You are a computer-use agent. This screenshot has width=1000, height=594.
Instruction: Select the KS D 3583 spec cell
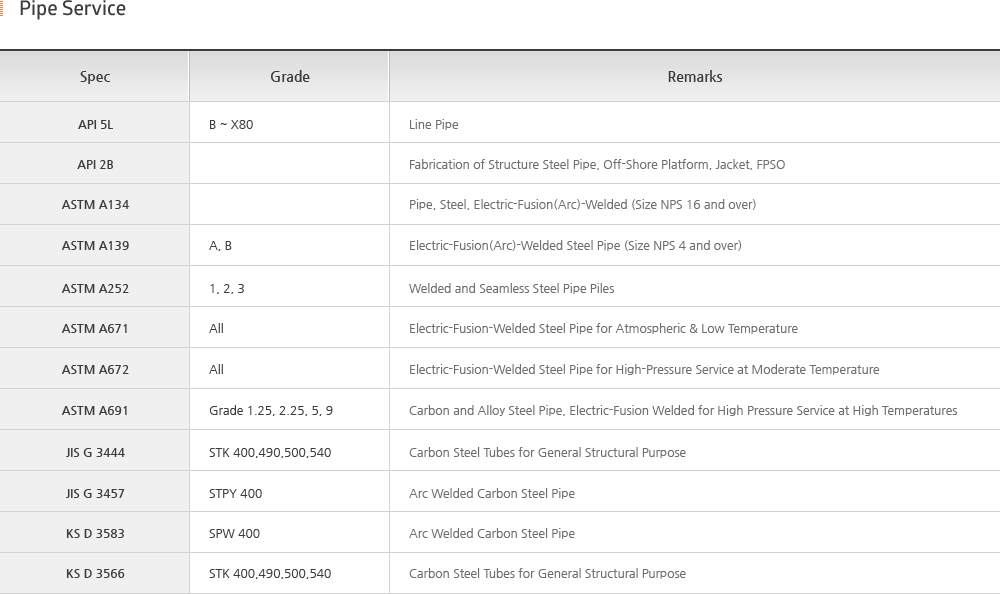(x=95, y=534)
